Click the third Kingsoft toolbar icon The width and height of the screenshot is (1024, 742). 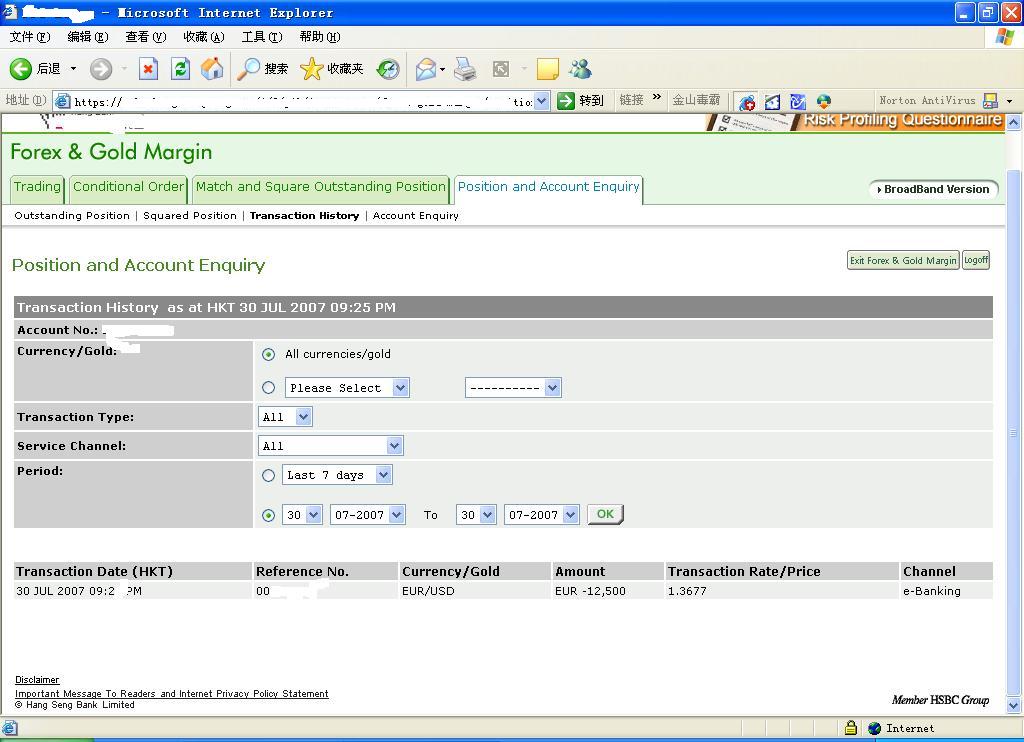(x=798, y=101)
